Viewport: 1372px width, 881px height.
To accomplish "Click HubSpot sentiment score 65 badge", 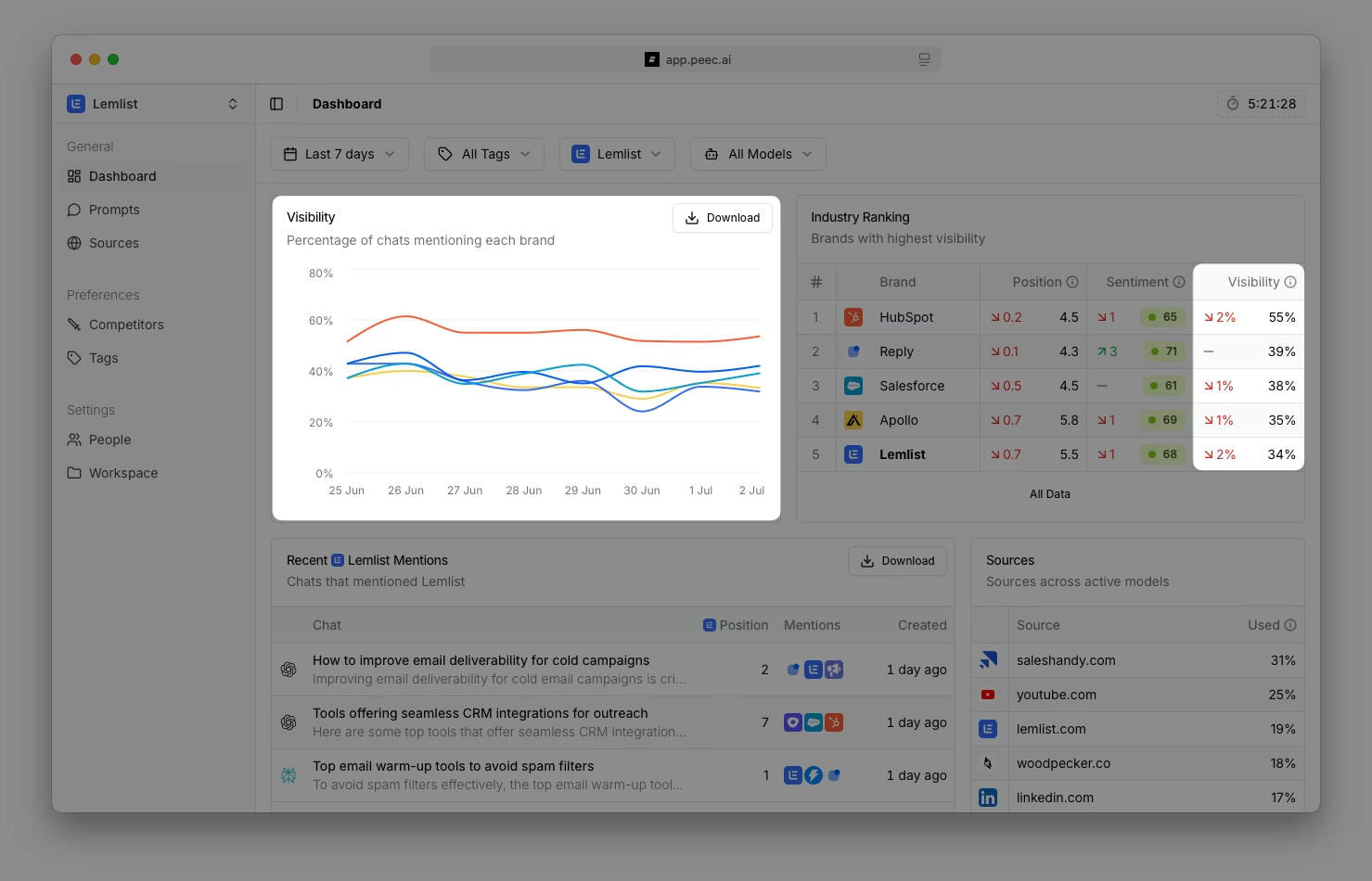I will coord(1162,317).
